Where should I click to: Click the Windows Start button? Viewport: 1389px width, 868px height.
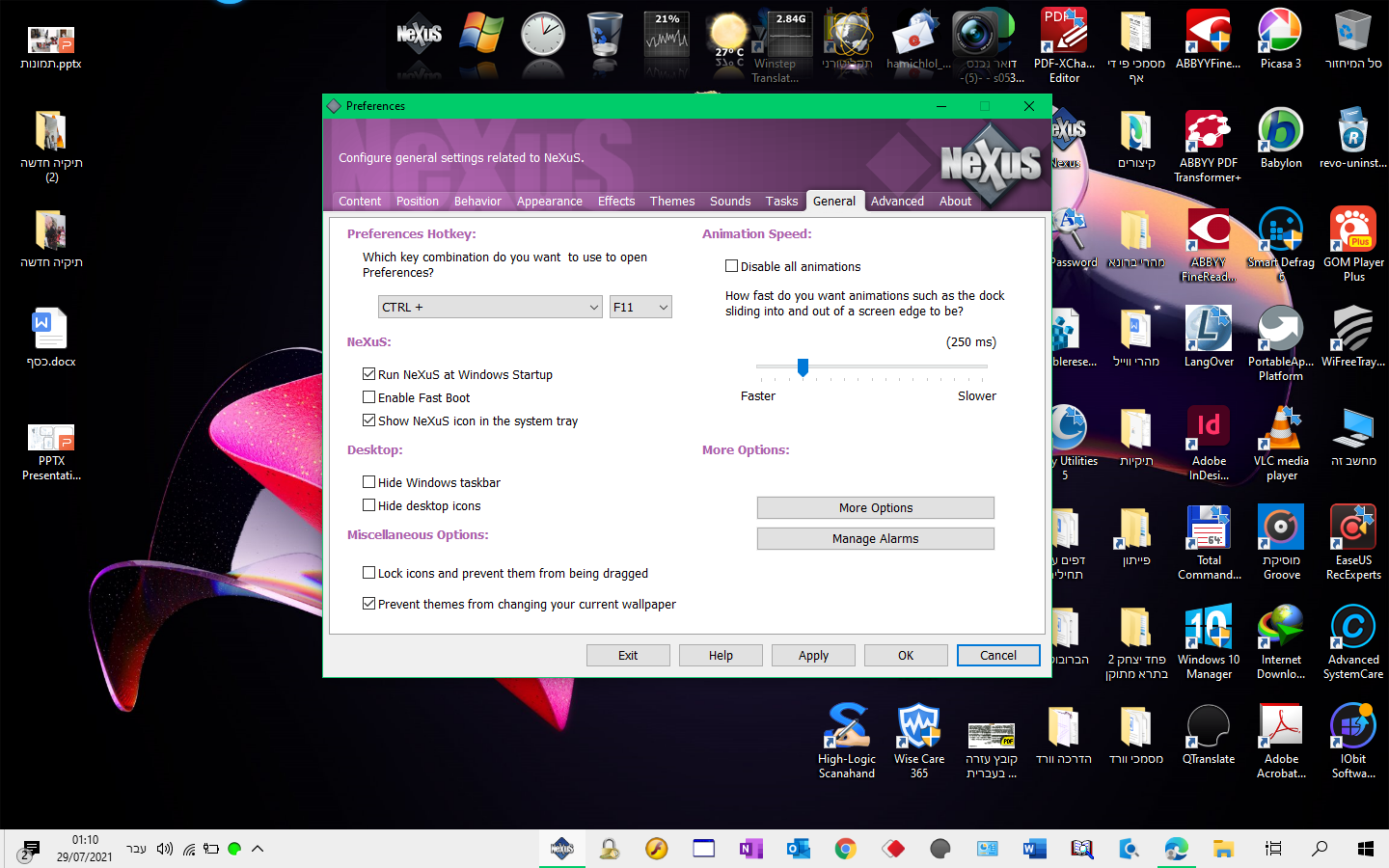tap(1366, 849)
